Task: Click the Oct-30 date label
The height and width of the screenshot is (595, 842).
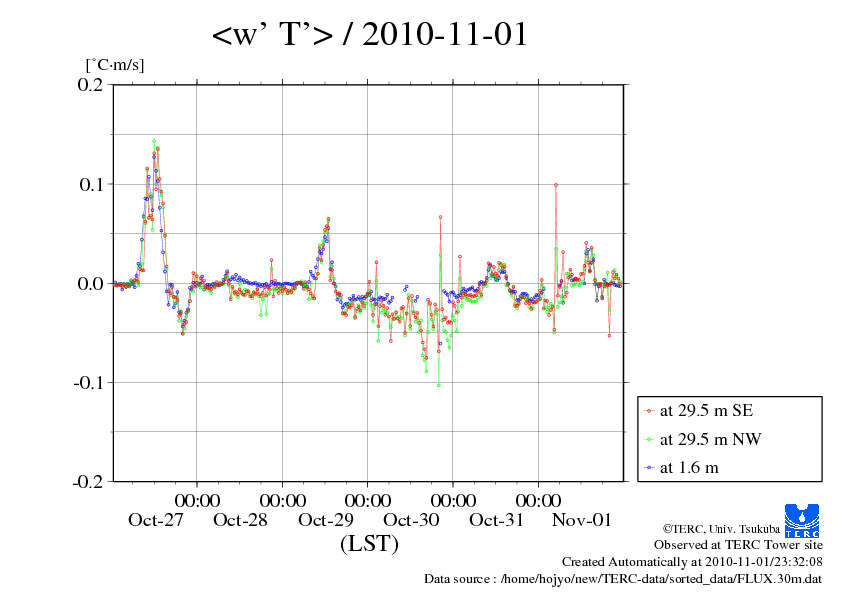Action: pos(411,520)
